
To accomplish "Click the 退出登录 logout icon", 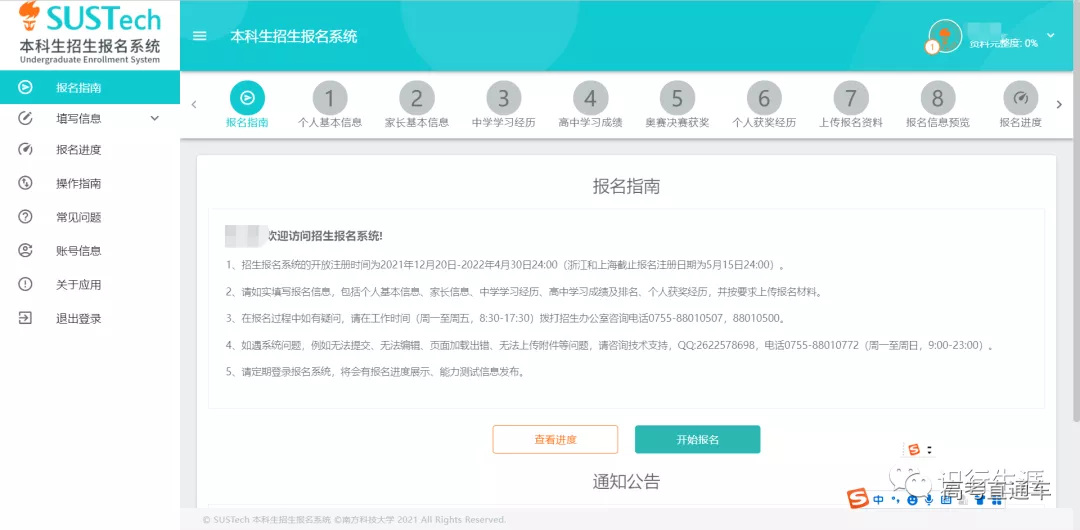I will [25, 318].
